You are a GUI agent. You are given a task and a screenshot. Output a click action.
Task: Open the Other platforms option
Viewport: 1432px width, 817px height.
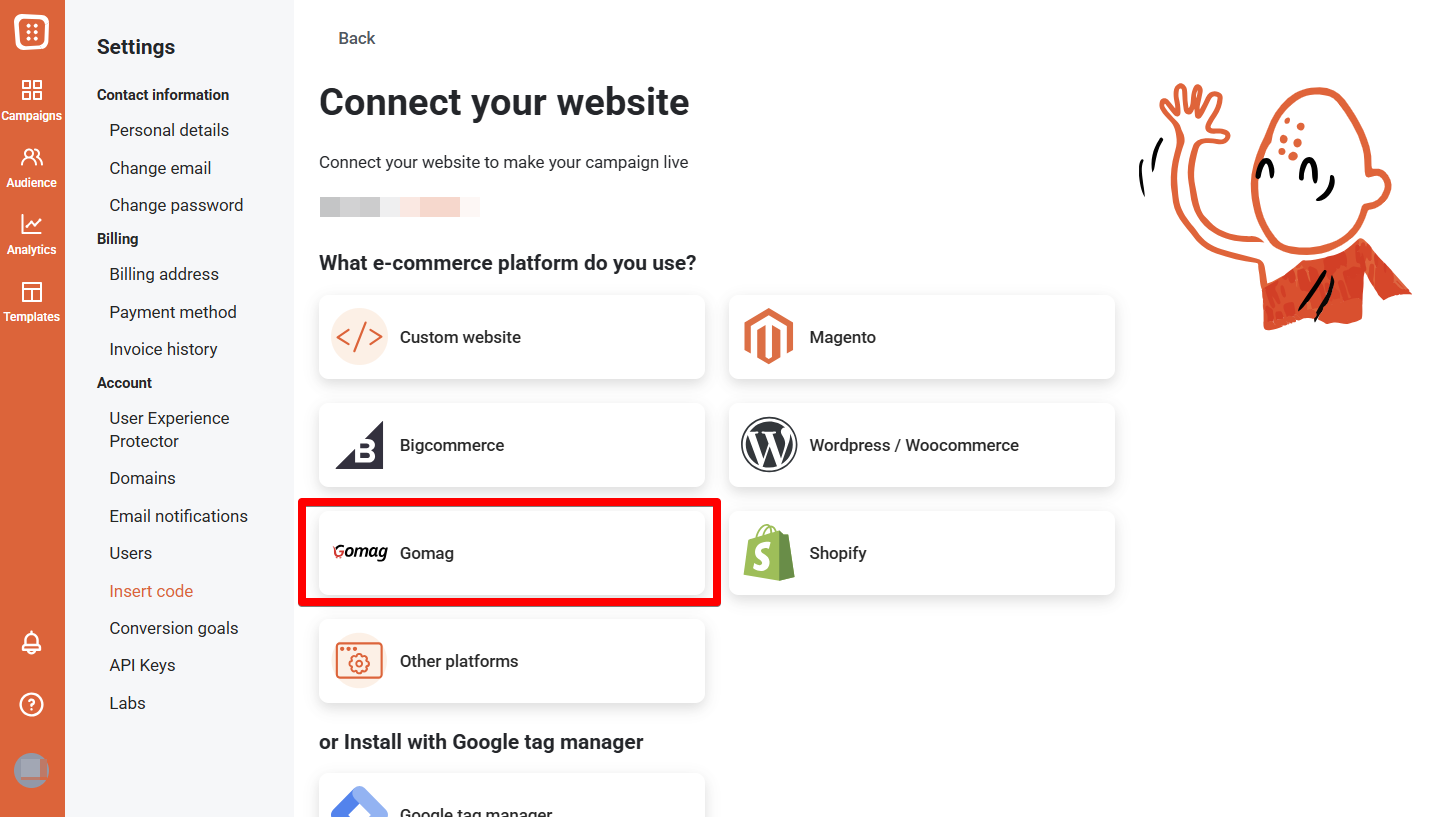[x=511, y=661]
